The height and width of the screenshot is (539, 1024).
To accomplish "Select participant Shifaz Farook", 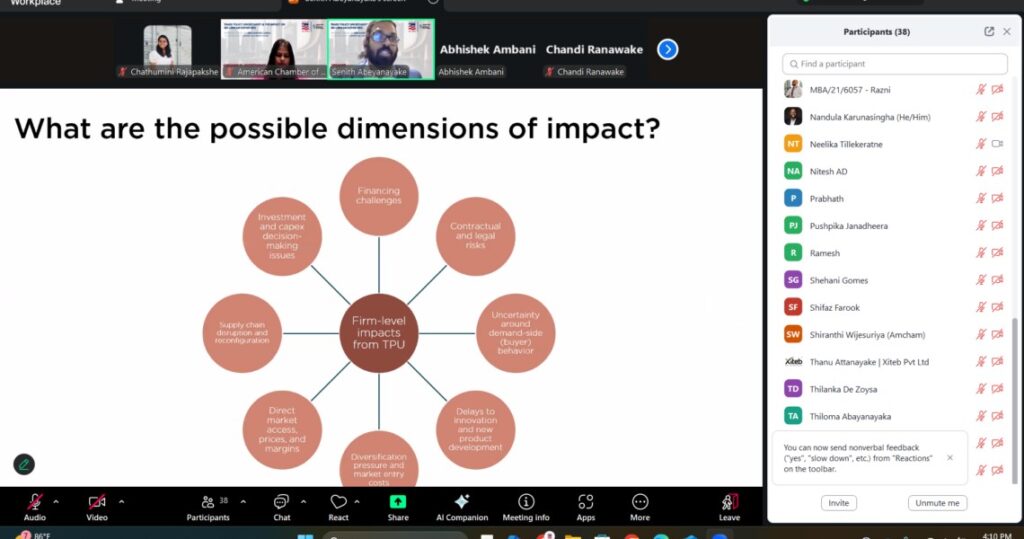I will coord(893,308).
